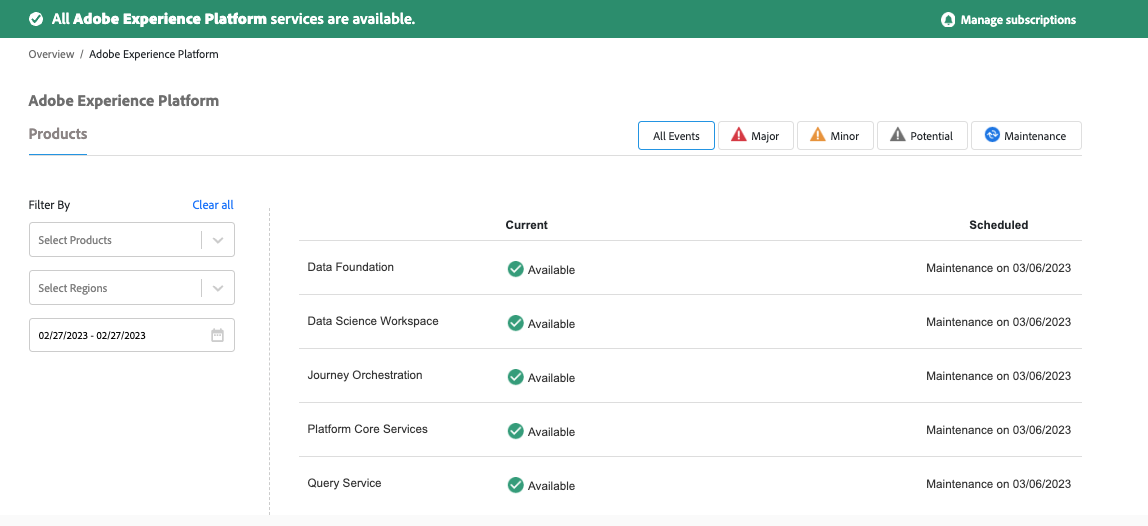Click the green checkmark in the status banner

click(36, 19)
